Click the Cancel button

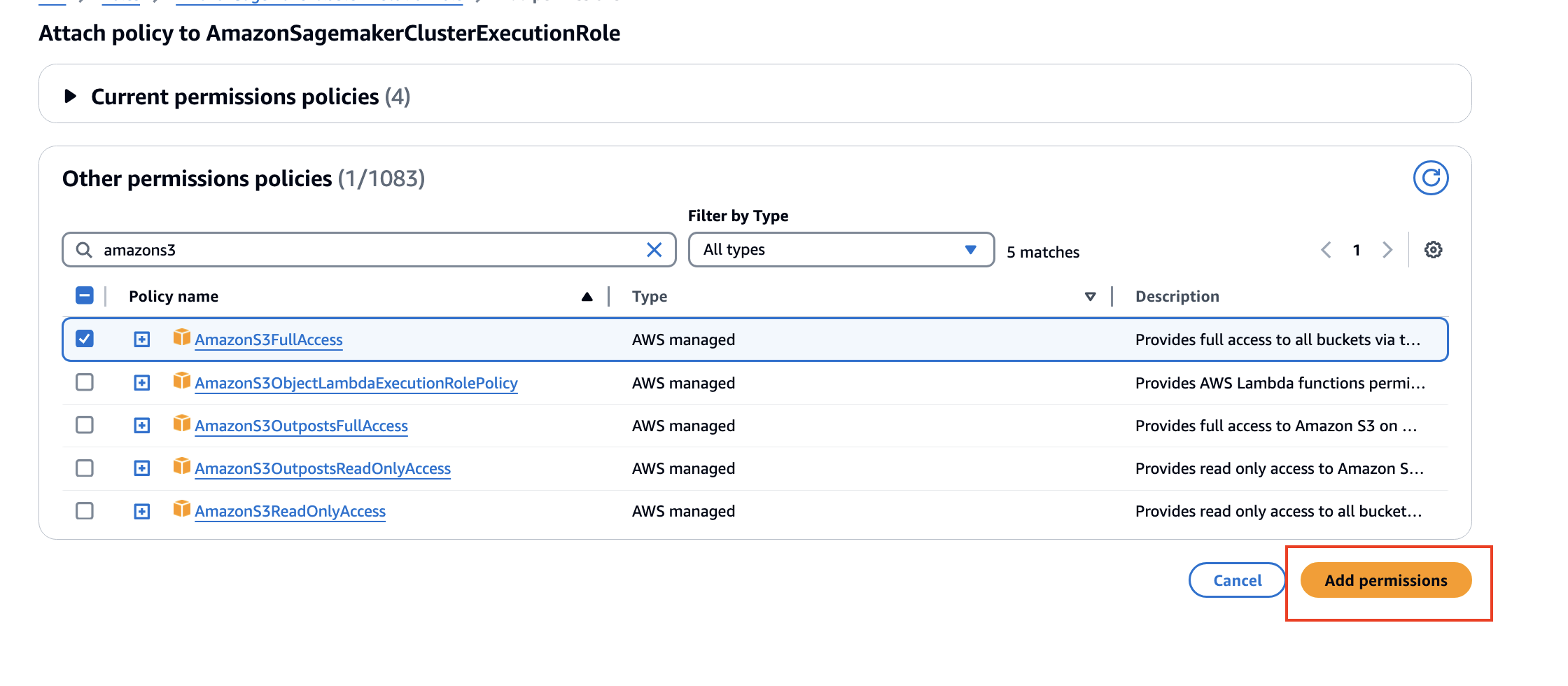tap(1237, 580)
